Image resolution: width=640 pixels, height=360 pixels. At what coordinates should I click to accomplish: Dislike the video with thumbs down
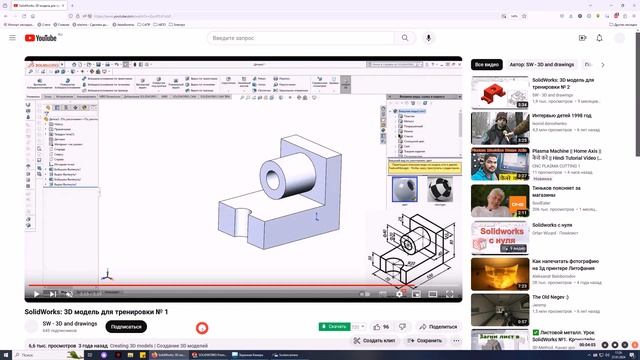pyautogui.click(x=402, y=327)
